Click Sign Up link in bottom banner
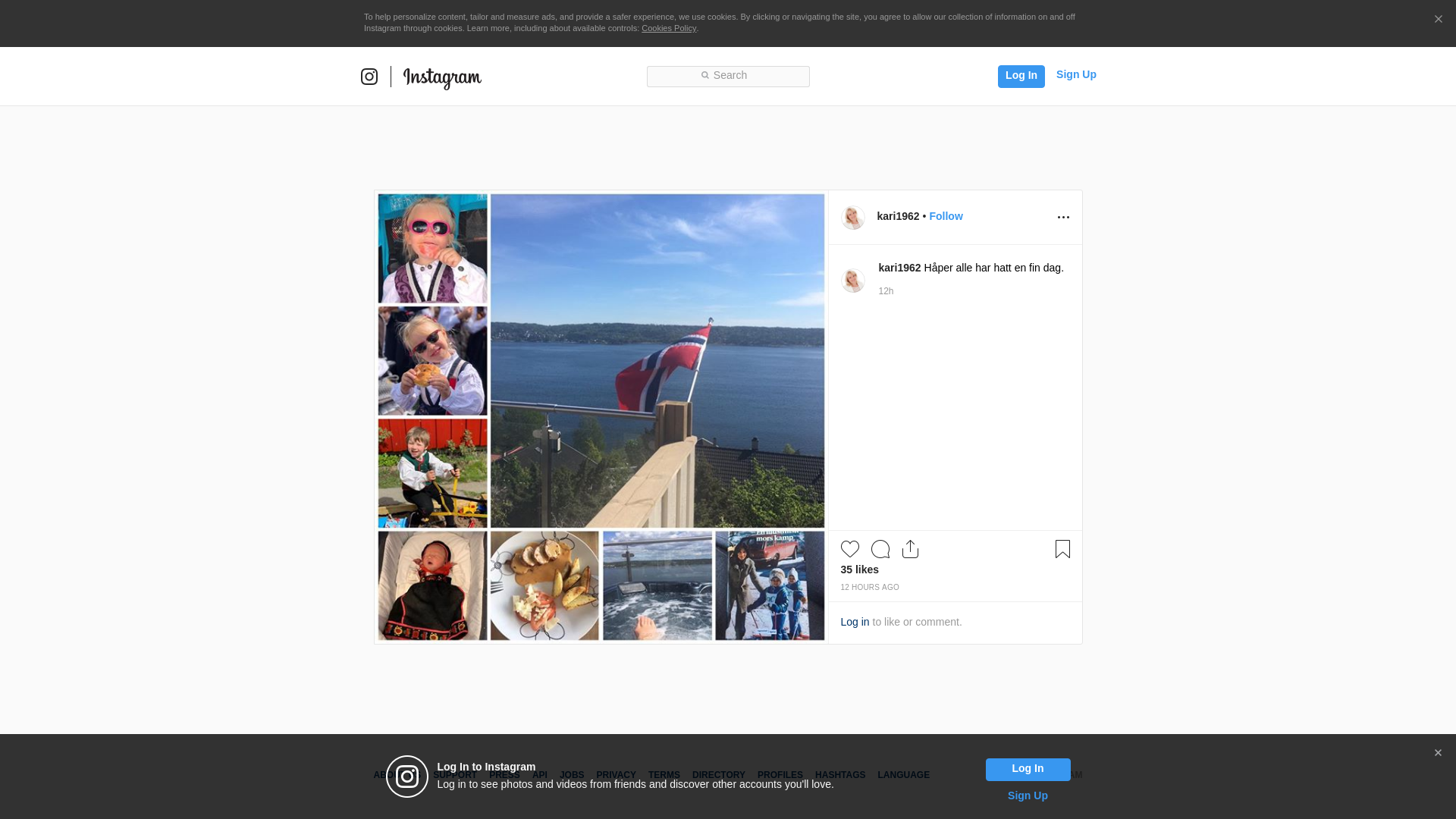The height and width of the screenshot is (819, 1456). (x=1028, y=795)
